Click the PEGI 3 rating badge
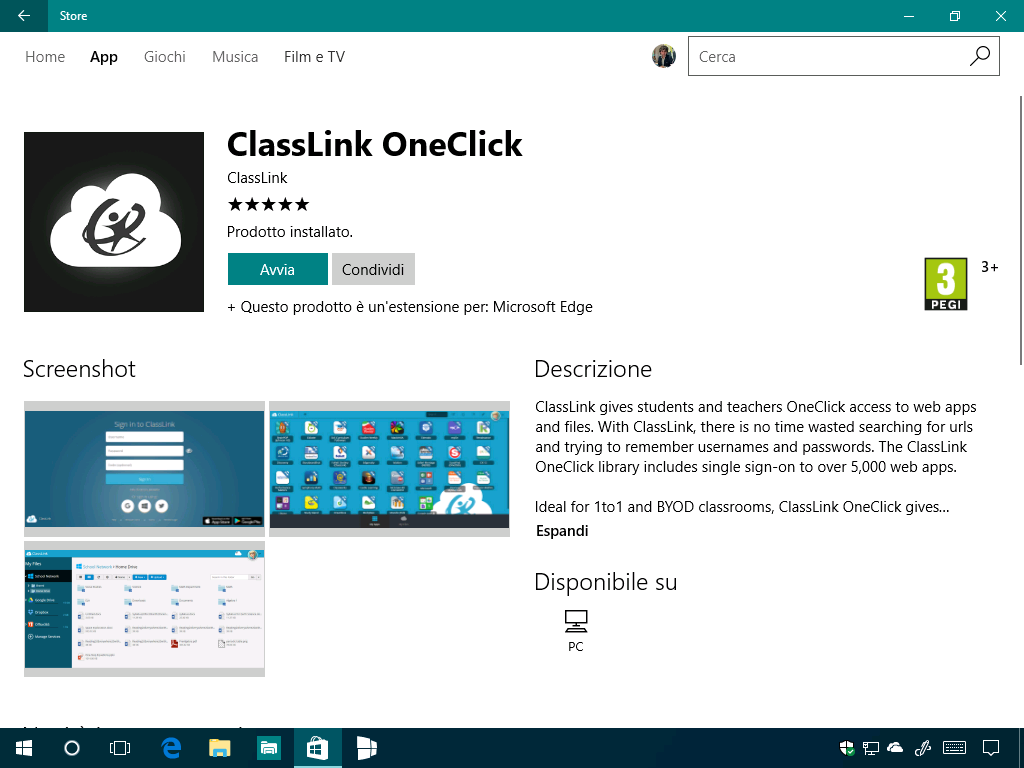This screenshot has height=768, width=1024. tap(946, 284)
